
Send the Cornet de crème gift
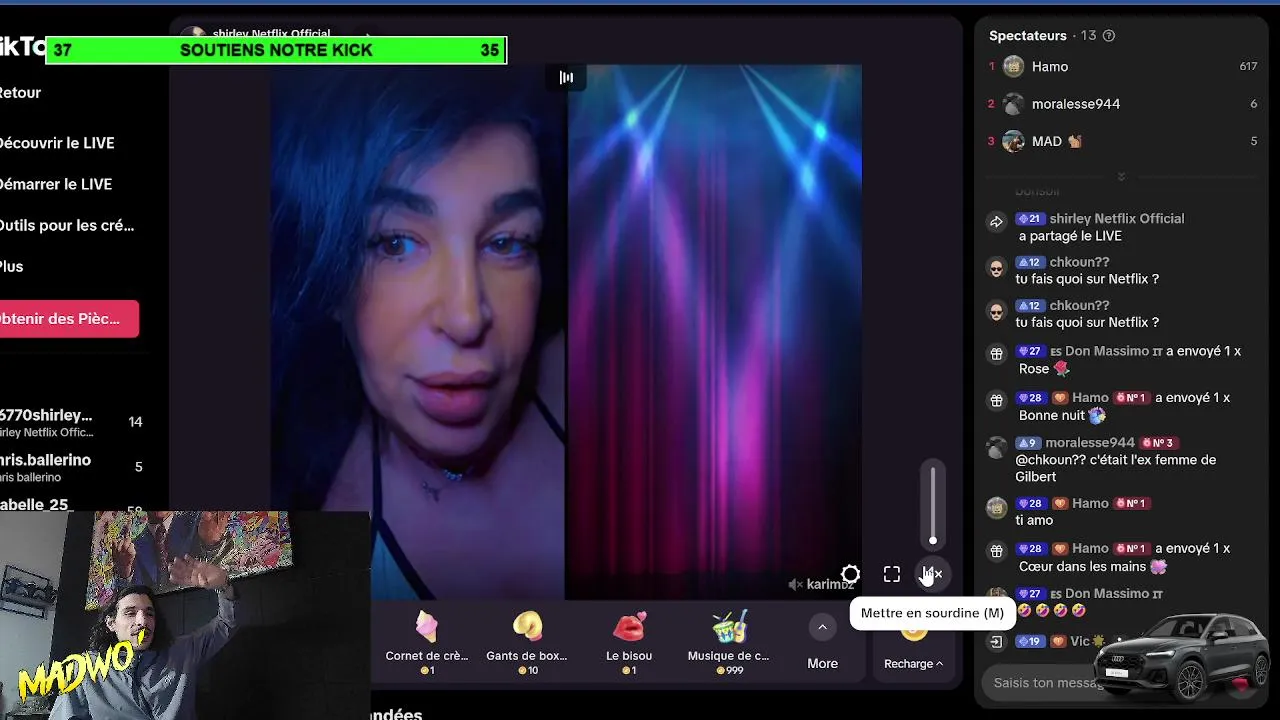(x=427, y=641)
